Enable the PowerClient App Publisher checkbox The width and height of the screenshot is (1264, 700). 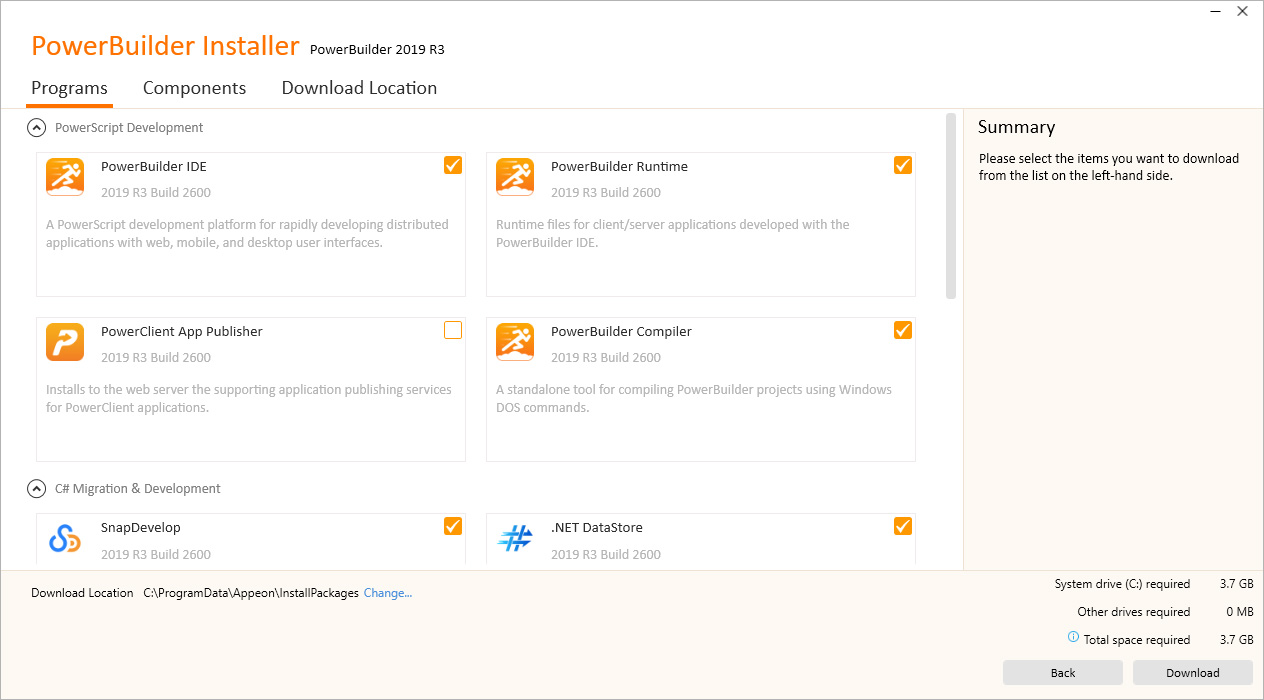coord(453,330)
